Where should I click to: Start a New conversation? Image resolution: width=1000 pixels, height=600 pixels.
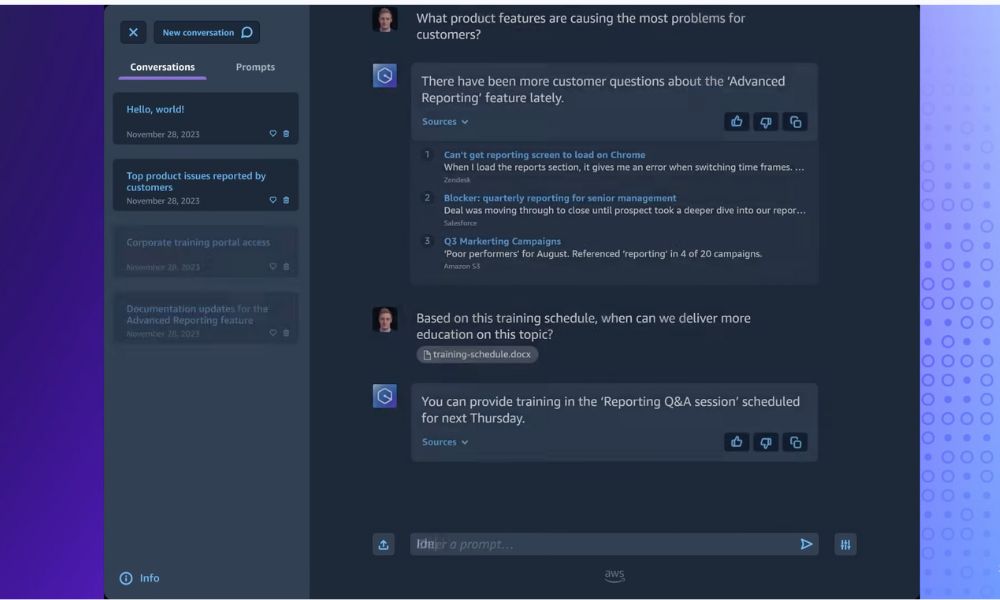(x=207, y=32)
